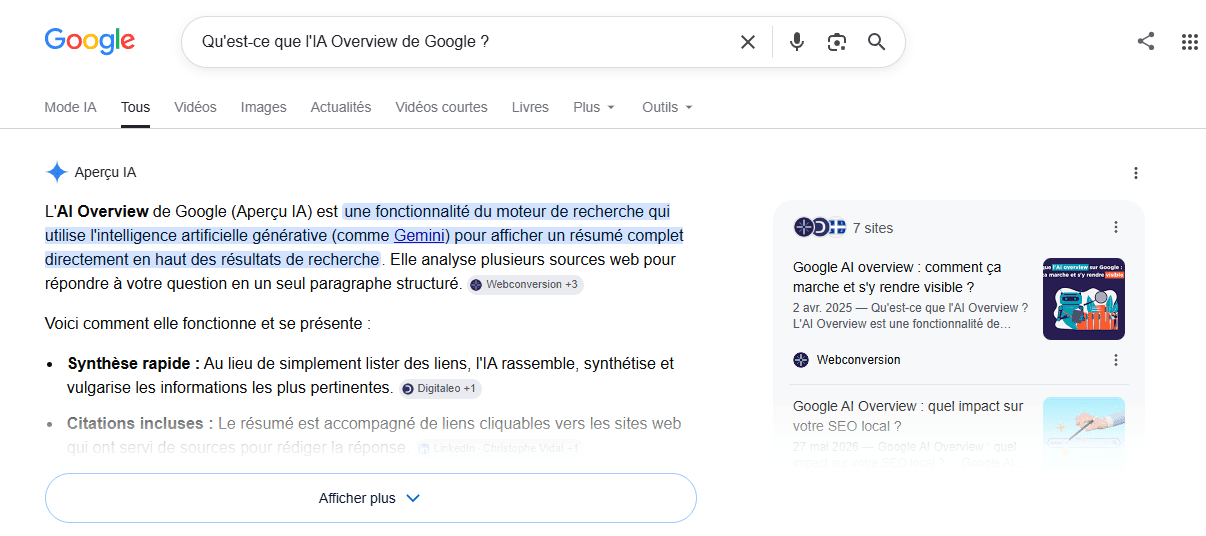
Task: Click the share icon in header
Action: pos(1146,41)
